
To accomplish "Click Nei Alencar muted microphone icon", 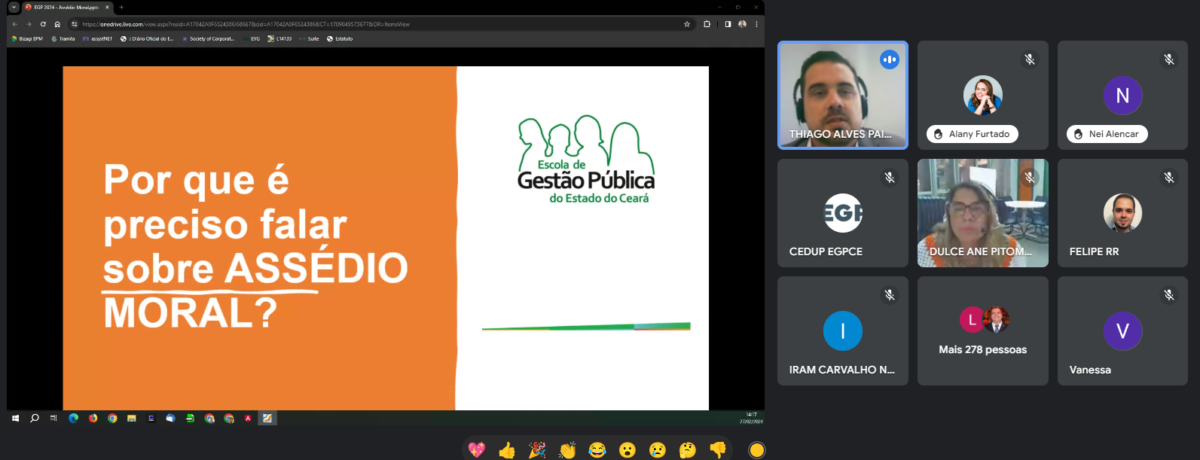I will 1168,60.
